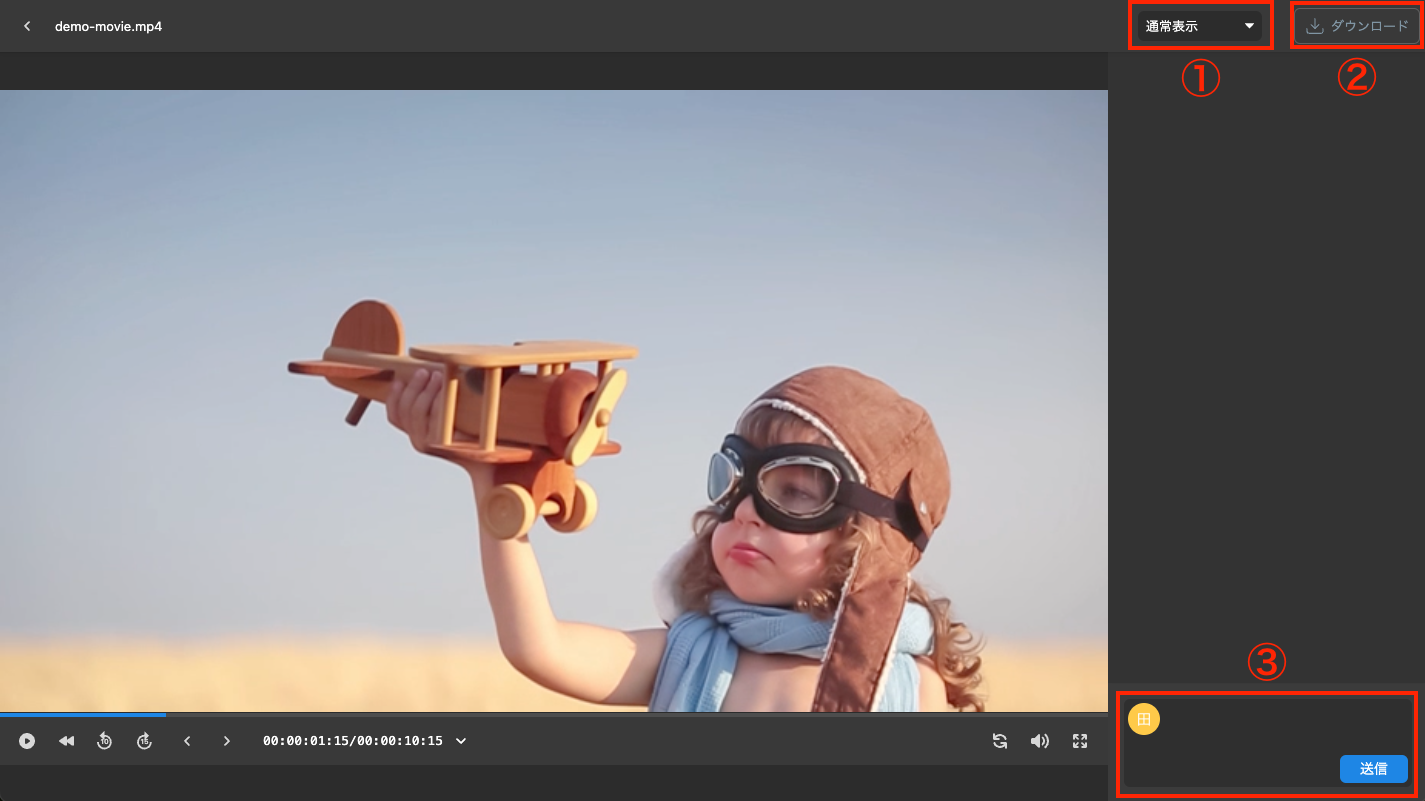Step to the next frame

[226, 741]
